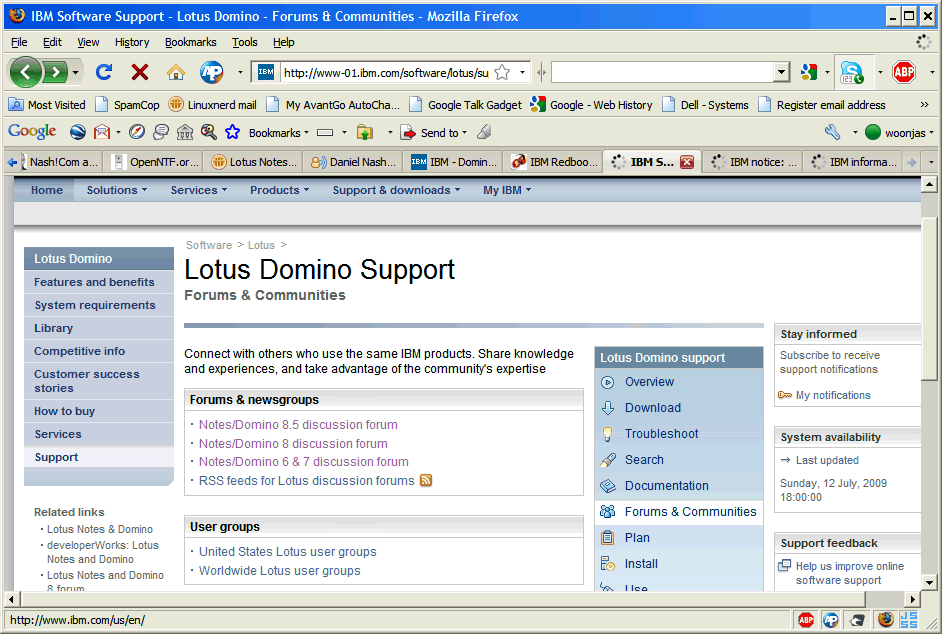Screen dimensions: 942x634
Task: Open the File menu
Action: pyautogui.click(x=19, y=42)
